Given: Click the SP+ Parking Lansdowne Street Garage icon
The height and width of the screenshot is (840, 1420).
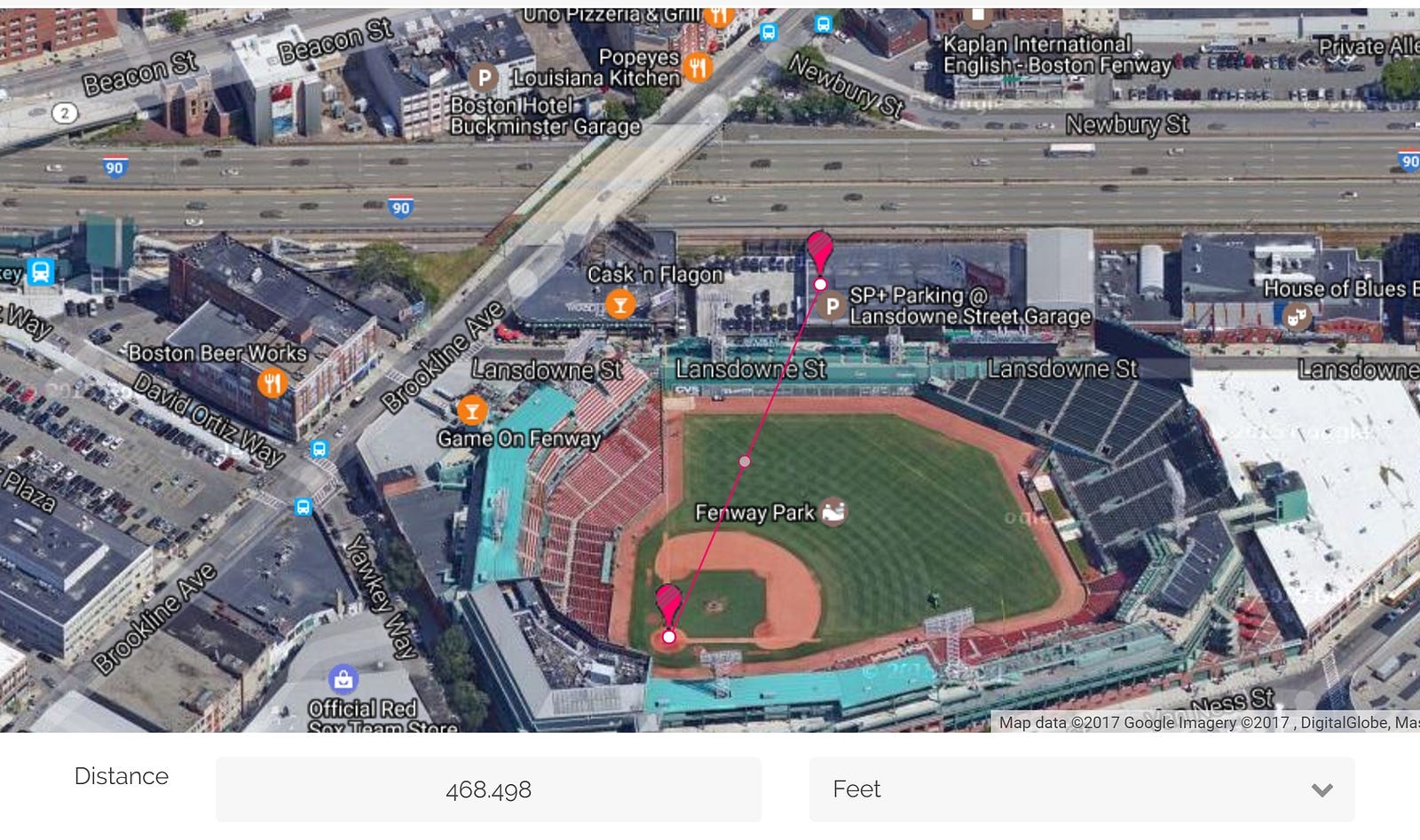Looking at the screenshot, I should [x=832, y=307].
